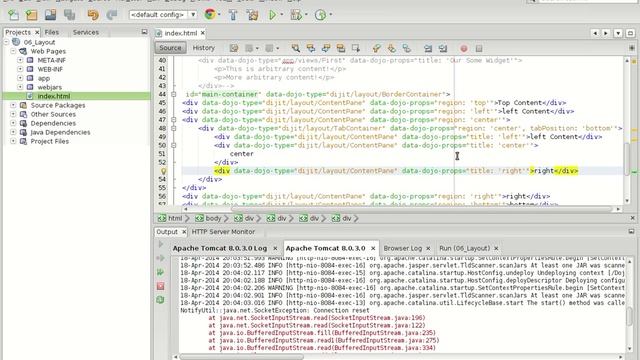This screenshot has width=640, height=360.
Task: Toggle highlight search in editor toolbar
Action: click(x=341, y=48)
